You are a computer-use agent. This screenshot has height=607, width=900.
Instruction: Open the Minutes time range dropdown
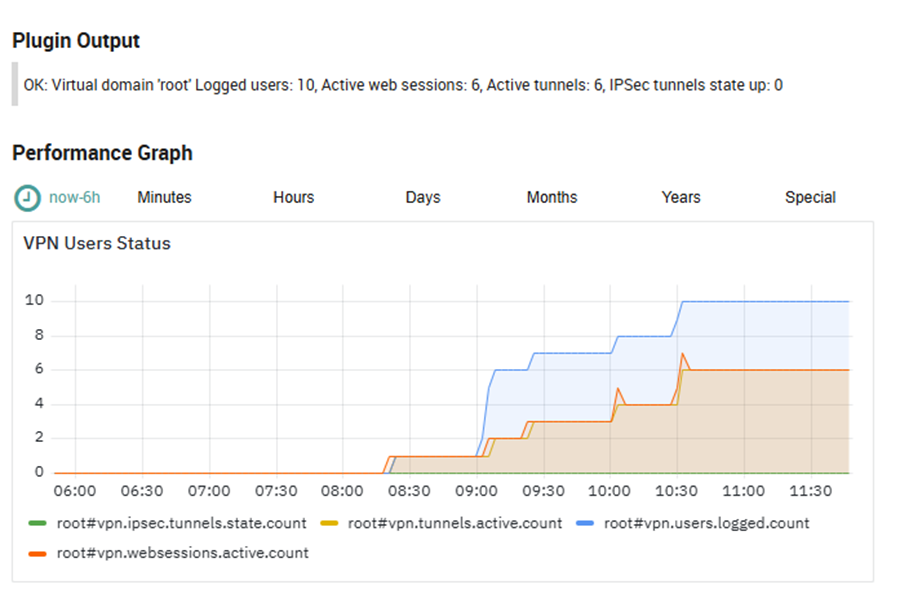pos(164,198)
